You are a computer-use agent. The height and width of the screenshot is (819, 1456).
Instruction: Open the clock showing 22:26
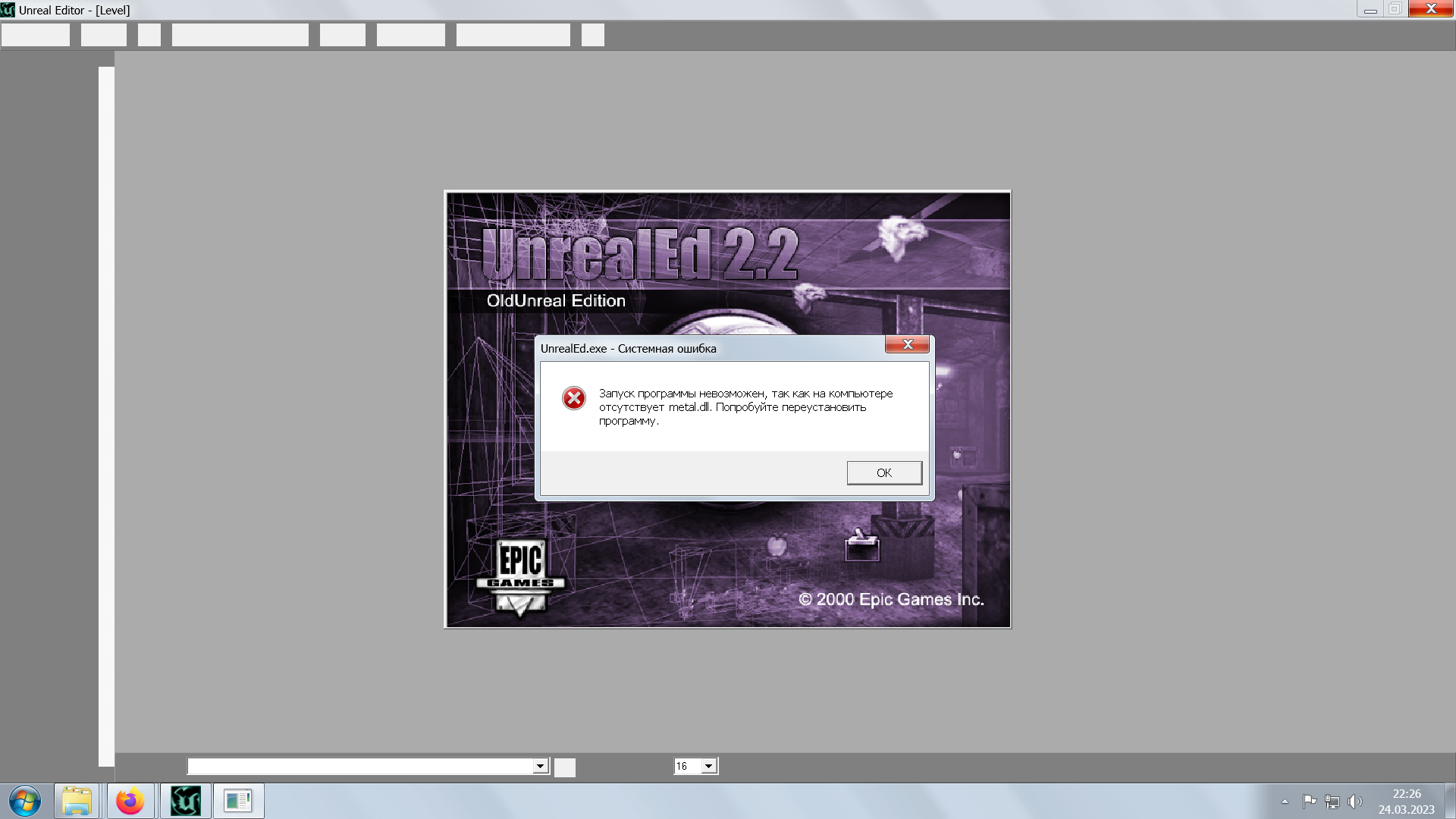pos(1406,801)
